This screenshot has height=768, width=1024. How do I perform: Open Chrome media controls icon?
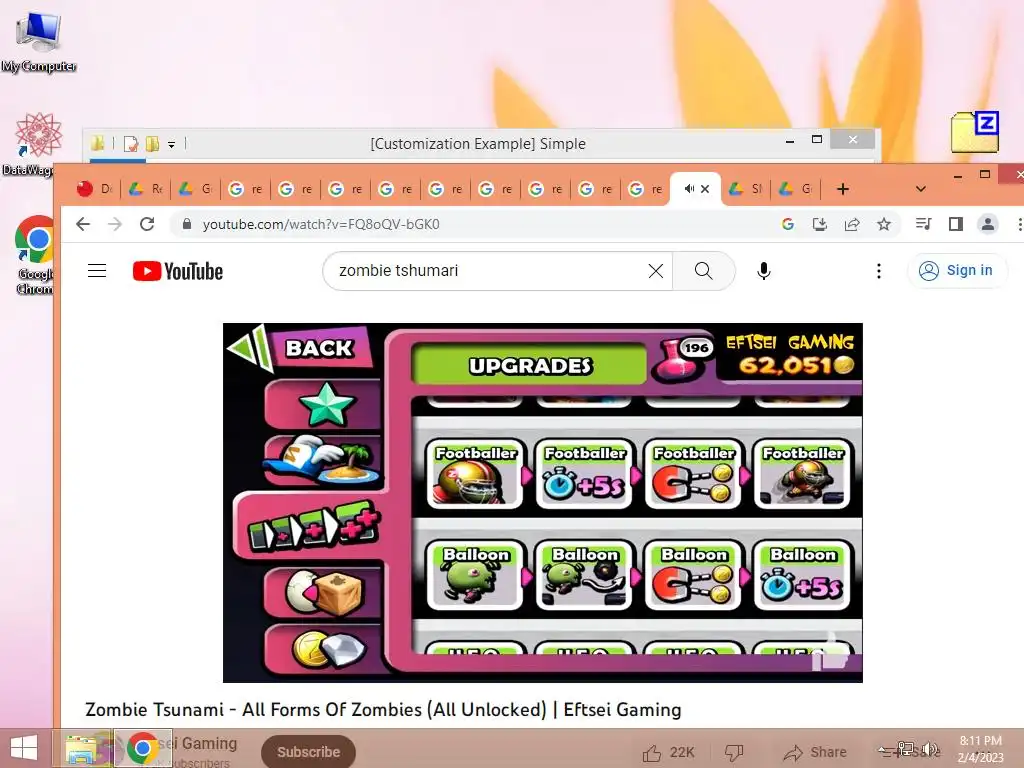click(923, 225)
